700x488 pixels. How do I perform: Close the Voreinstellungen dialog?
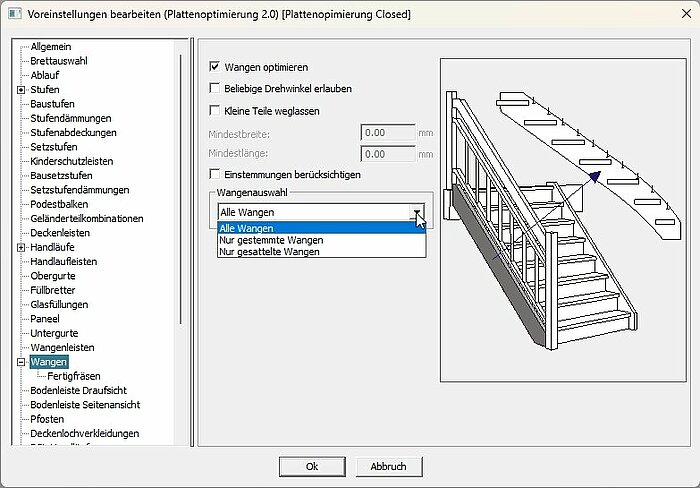point(686,14)
